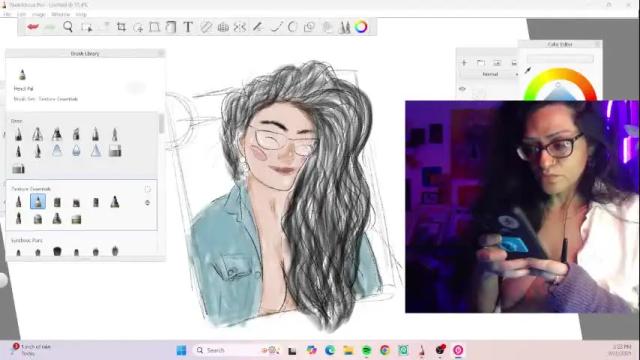This screenshot has height=360, width=640.
Task: Open the Image menu
Action: tap(39, 14)
